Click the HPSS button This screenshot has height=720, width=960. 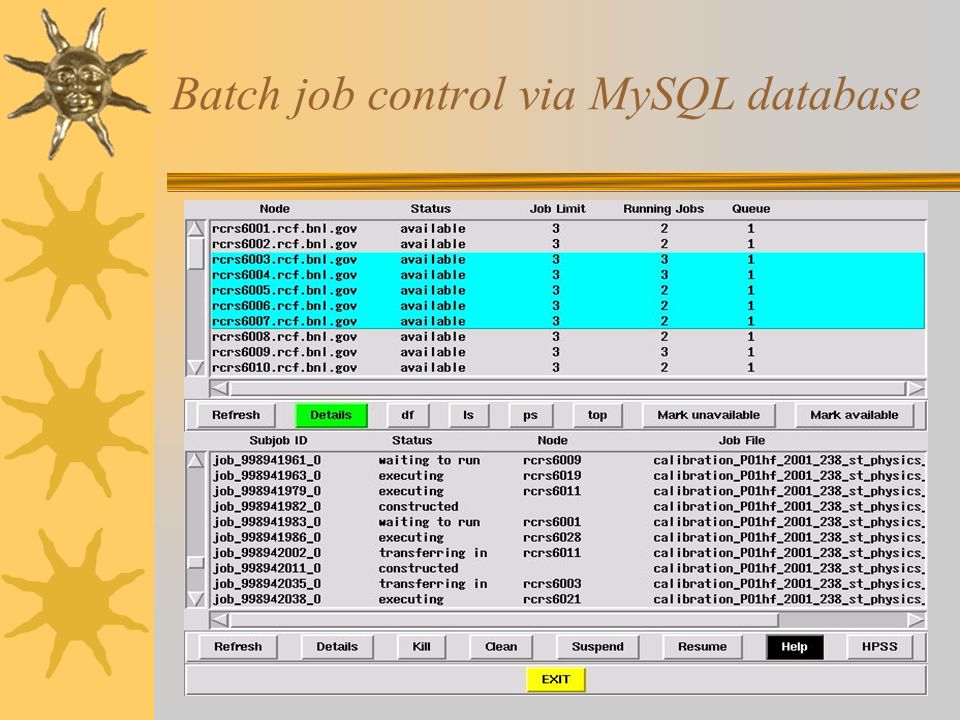point(879,647)
